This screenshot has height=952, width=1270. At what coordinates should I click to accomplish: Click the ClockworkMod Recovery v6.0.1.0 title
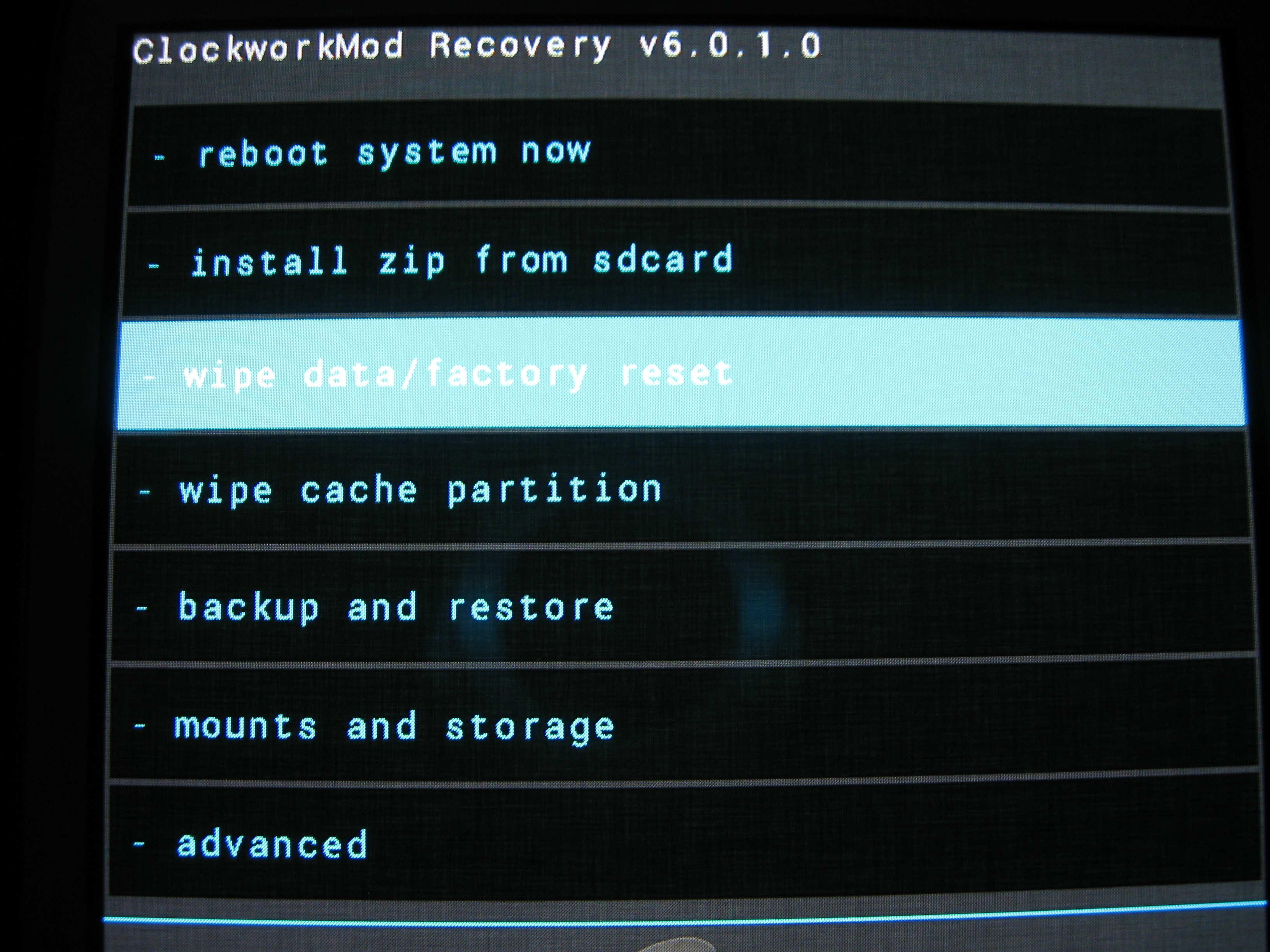(477, 47)
